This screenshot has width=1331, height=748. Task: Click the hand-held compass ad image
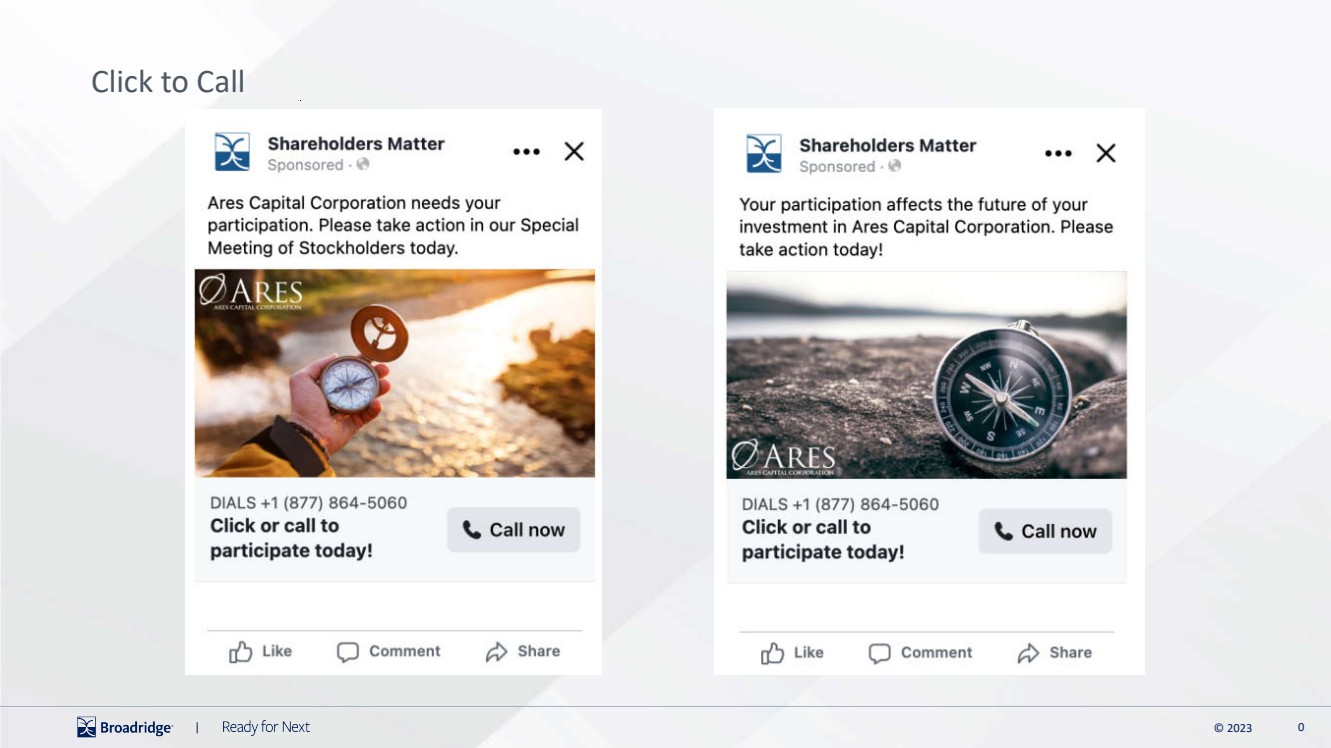tap(394, 373)
